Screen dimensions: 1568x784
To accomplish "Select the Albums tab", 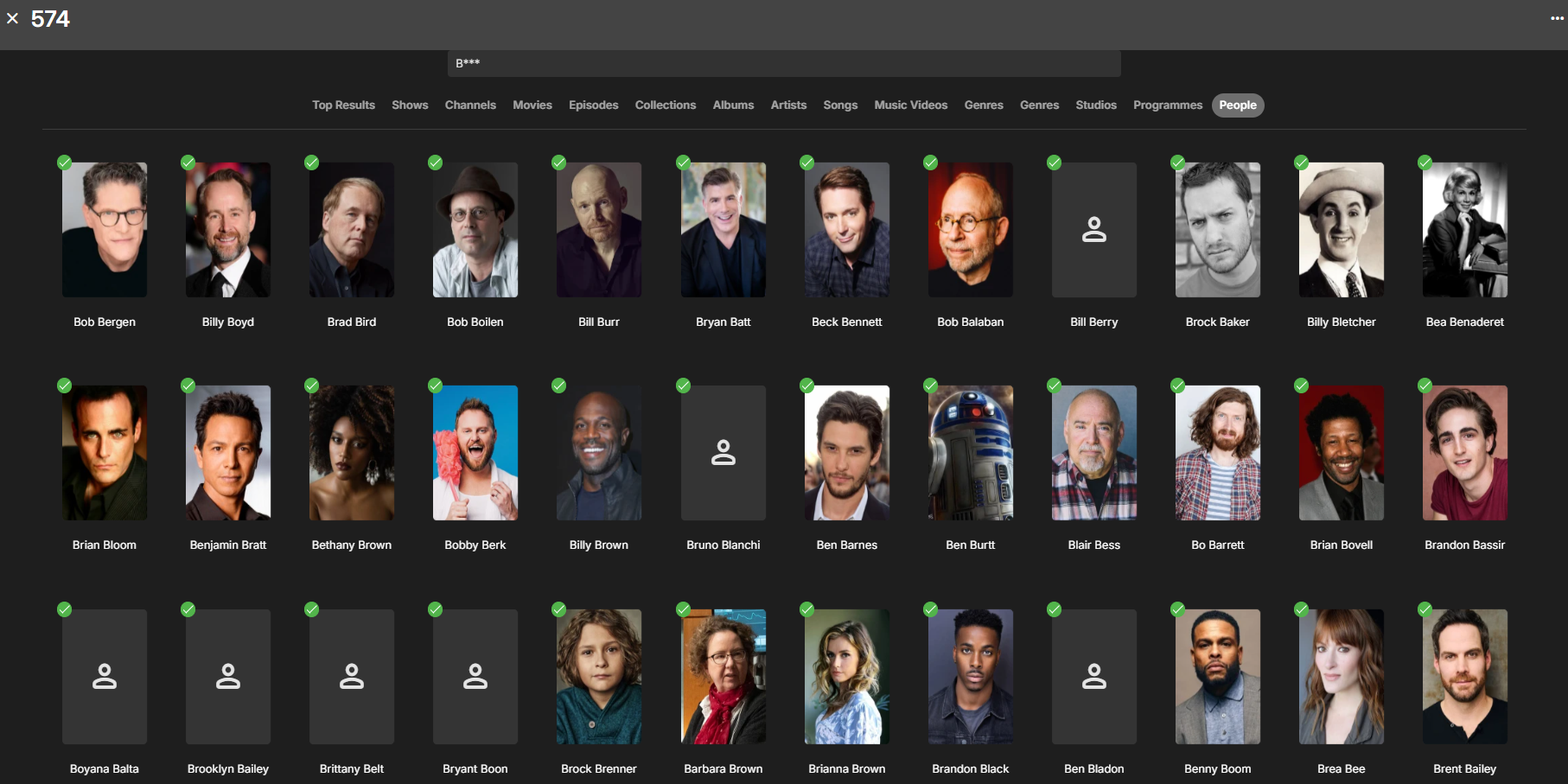I will pos(733,105).
